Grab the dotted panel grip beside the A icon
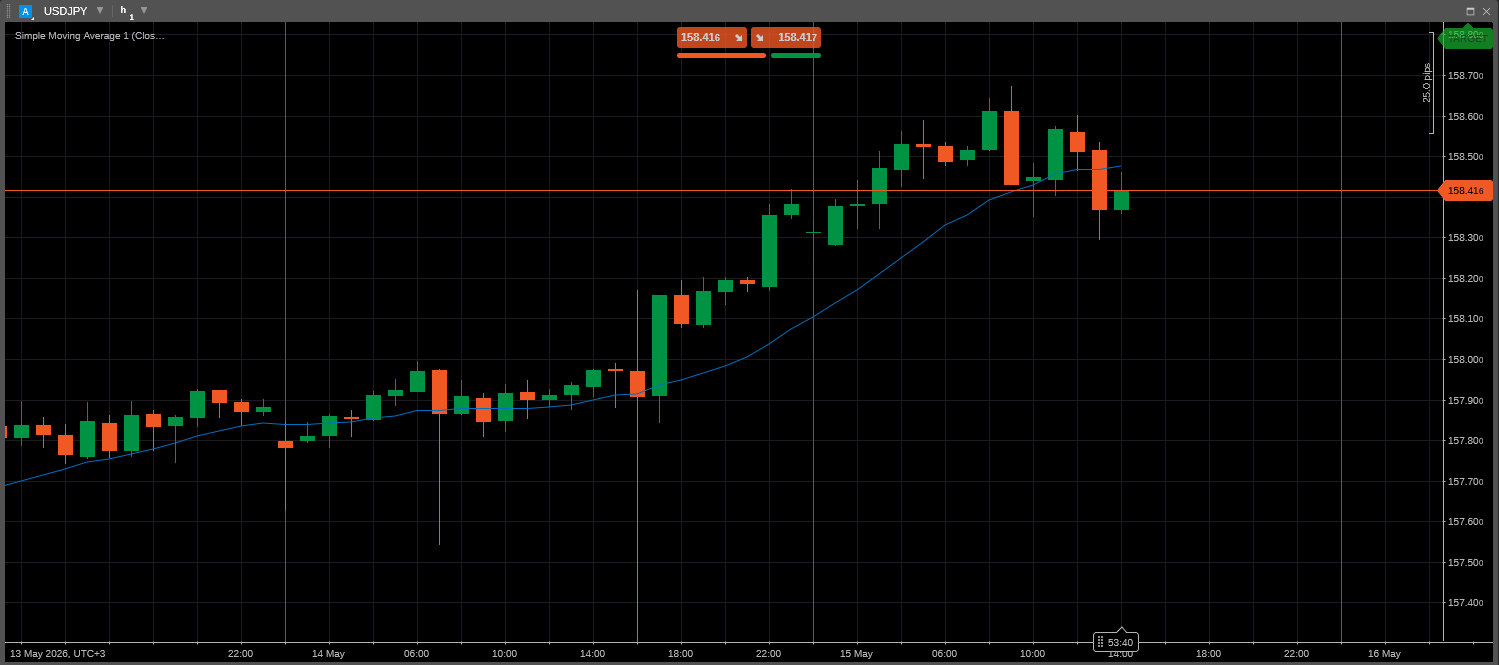The height and width of the screenshot is (665, 1499). tap(9, 11)
